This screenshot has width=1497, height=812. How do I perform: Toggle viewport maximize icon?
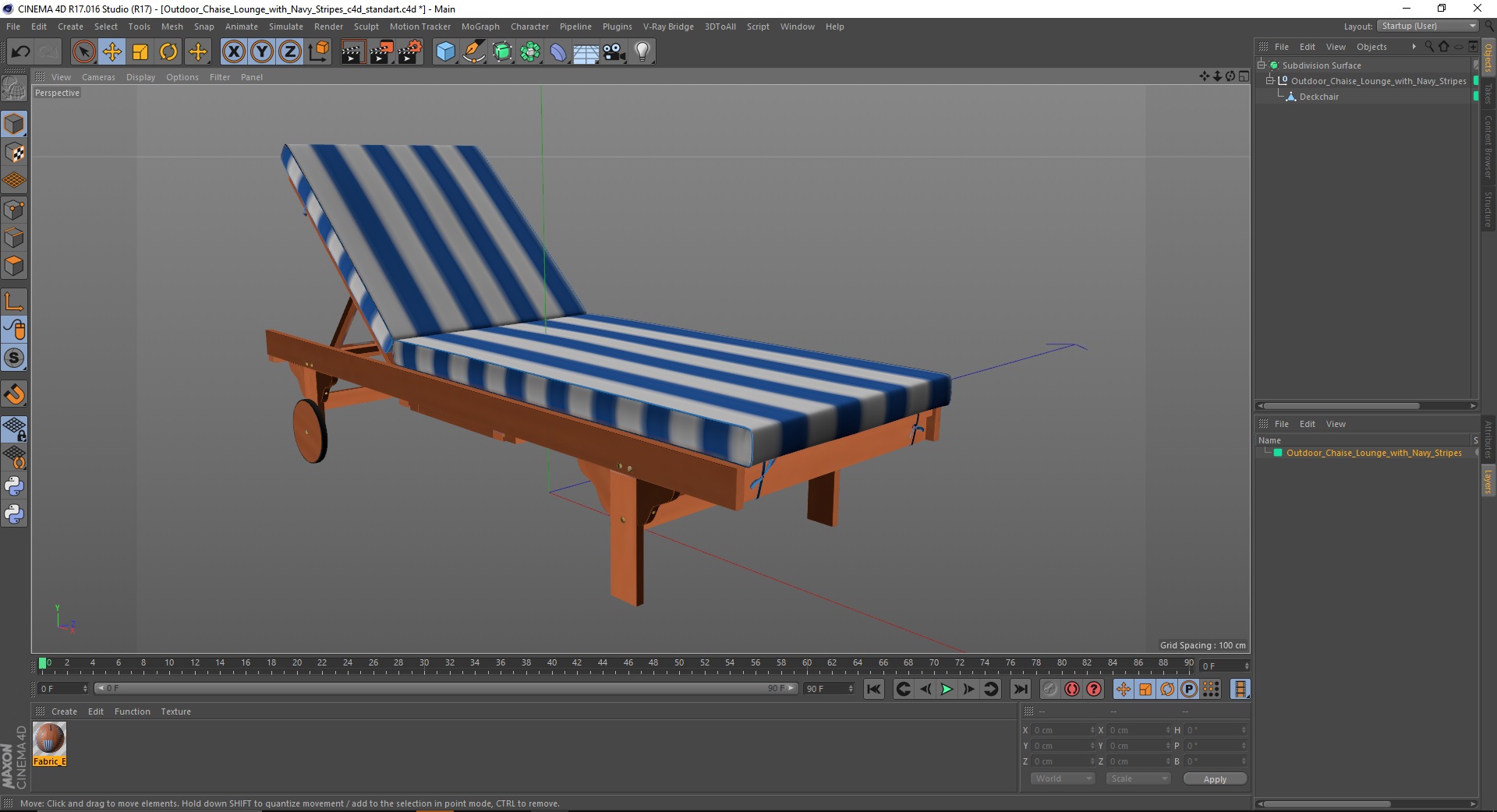[1244, 76]
